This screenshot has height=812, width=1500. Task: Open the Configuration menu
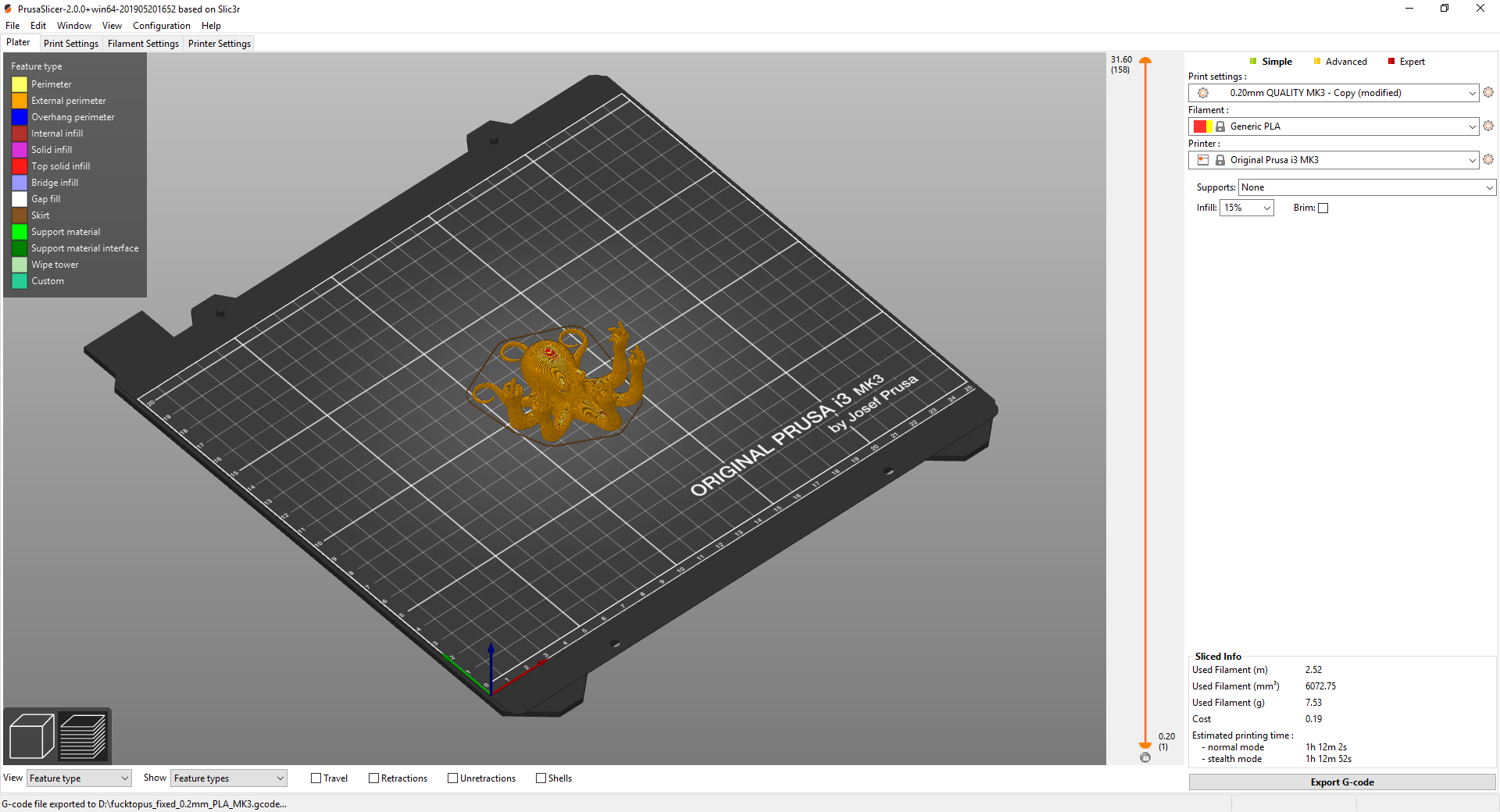tap(162, 26)
